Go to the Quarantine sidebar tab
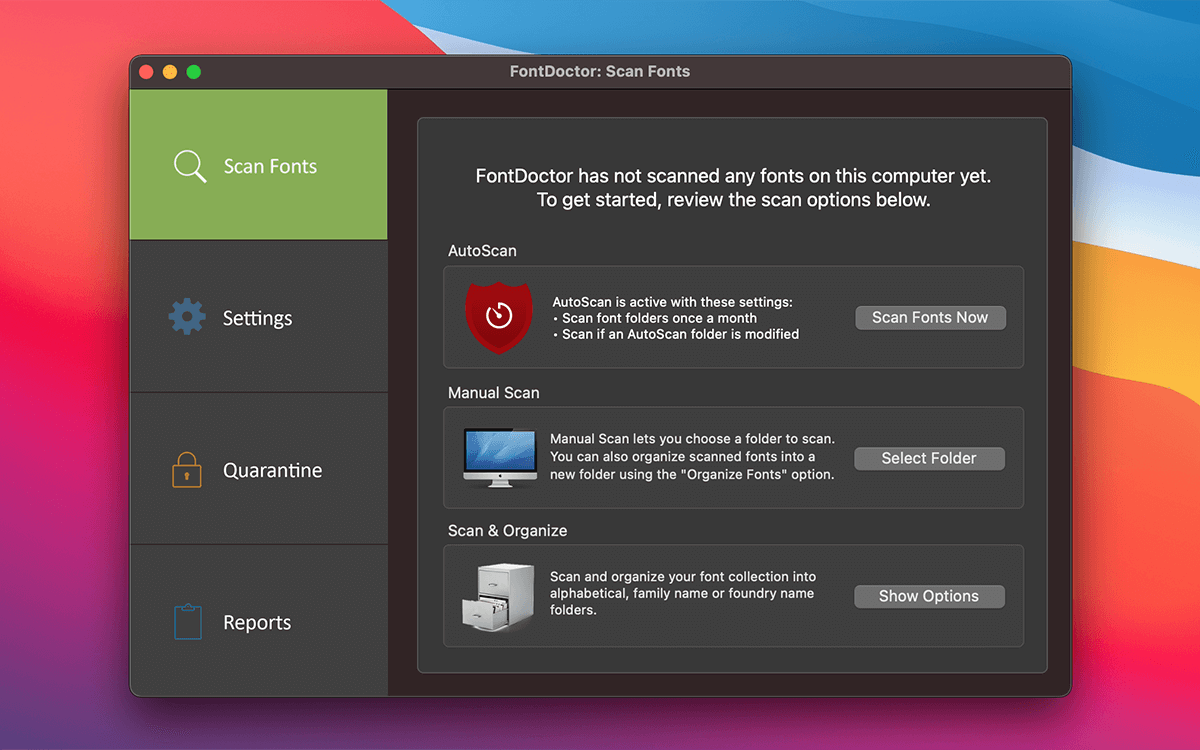The image size is (1200, 750). point(258,469)
